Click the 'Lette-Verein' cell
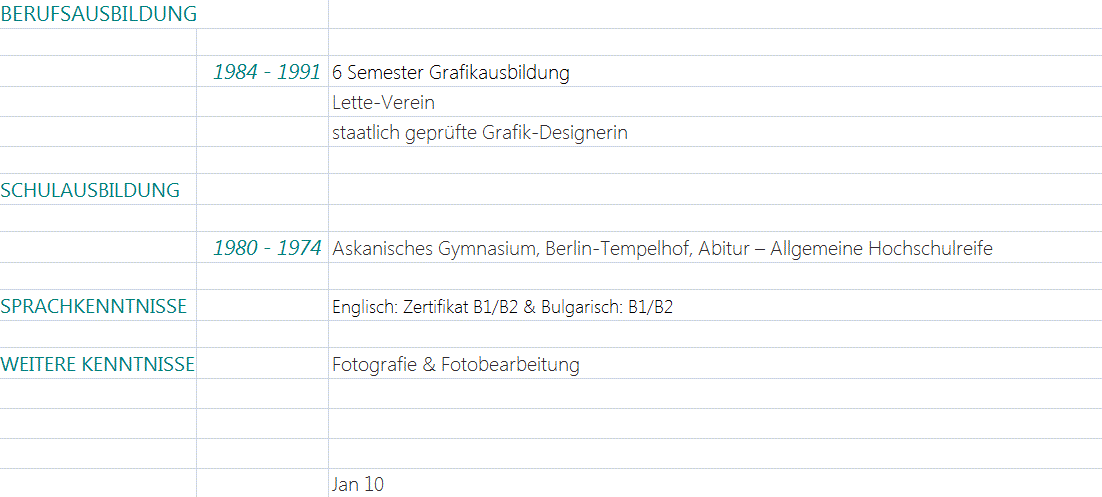The width and height of the screenshot is (1102, 497). click(384, 102)
